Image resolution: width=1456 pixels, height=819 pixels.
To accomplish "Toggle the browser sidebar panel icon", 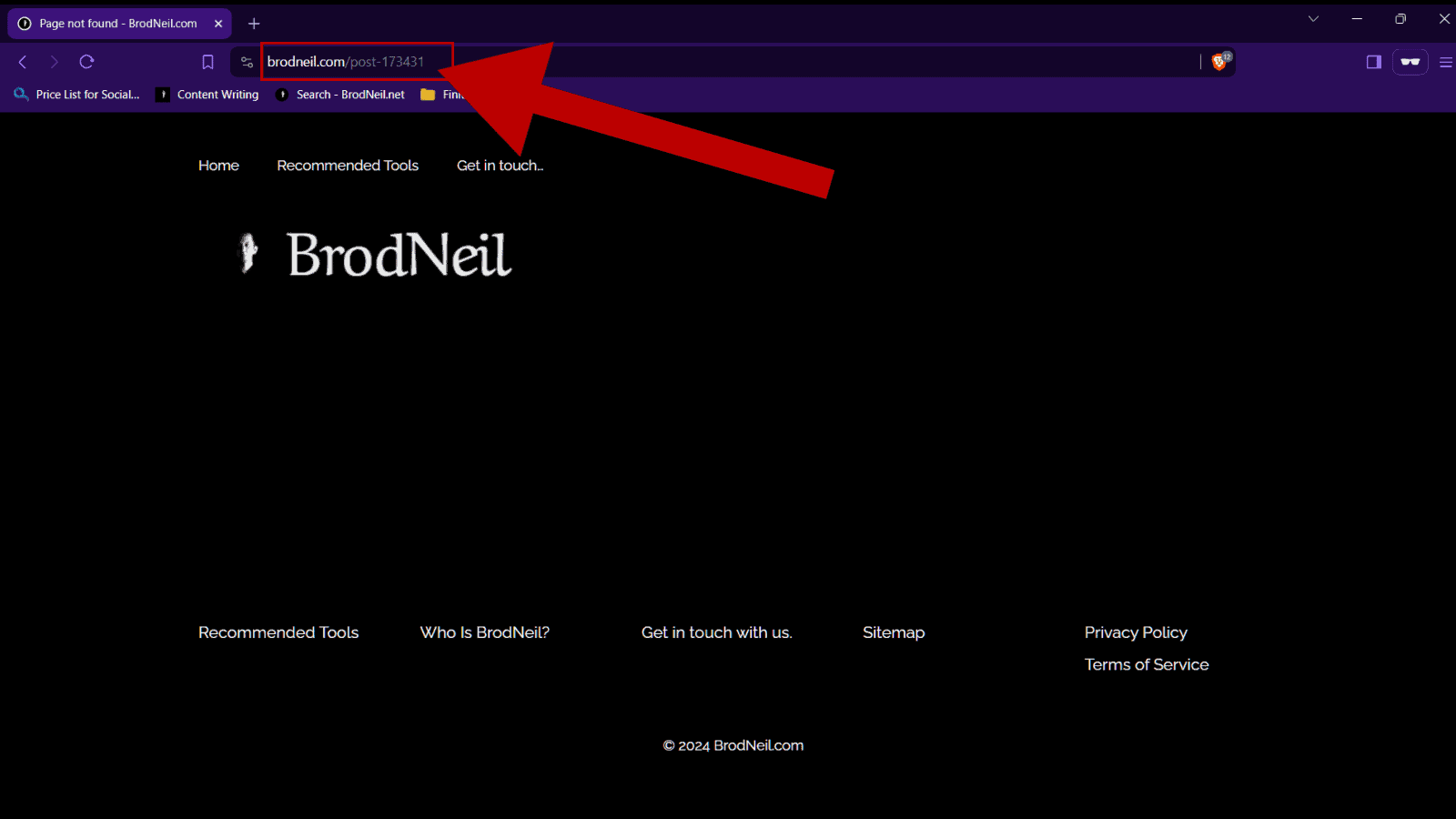I will (1374, 62).
